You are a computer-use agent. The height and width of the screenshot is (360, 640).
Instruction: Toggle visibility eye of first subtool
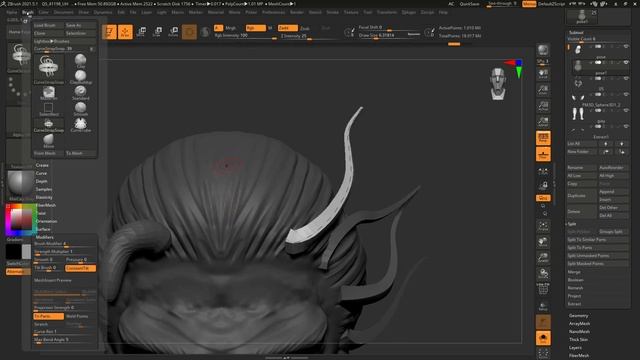pos(626,47)
